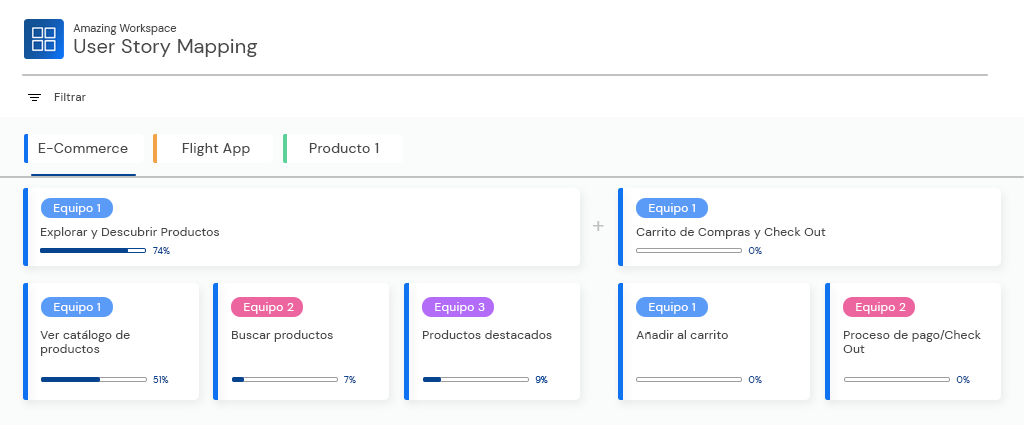
Task: Click Equipo 1 badge on Ver catálogo card
Action: [77, 307]
